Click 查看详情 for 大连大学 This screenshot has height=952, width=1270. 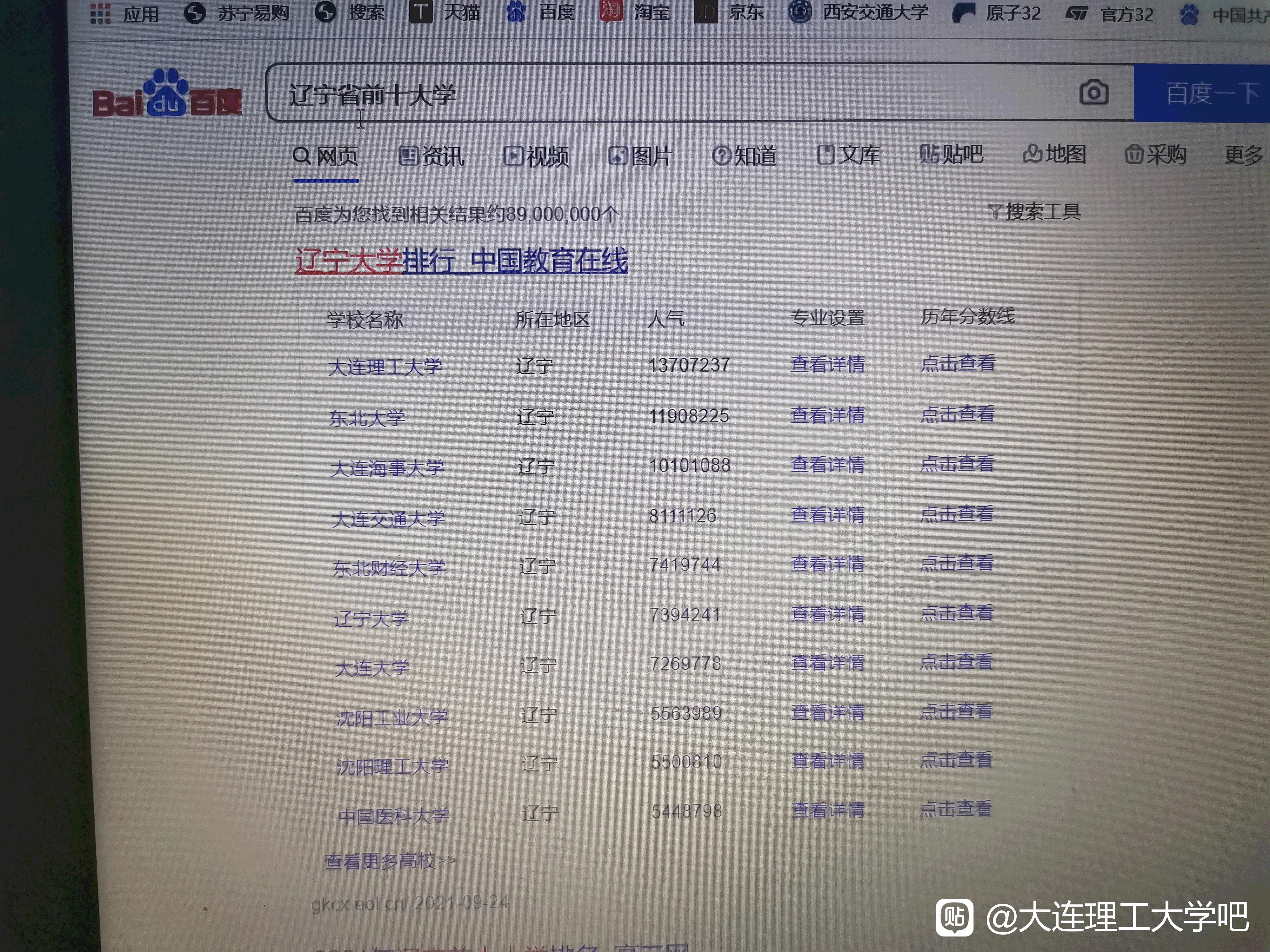click(828, 663)
